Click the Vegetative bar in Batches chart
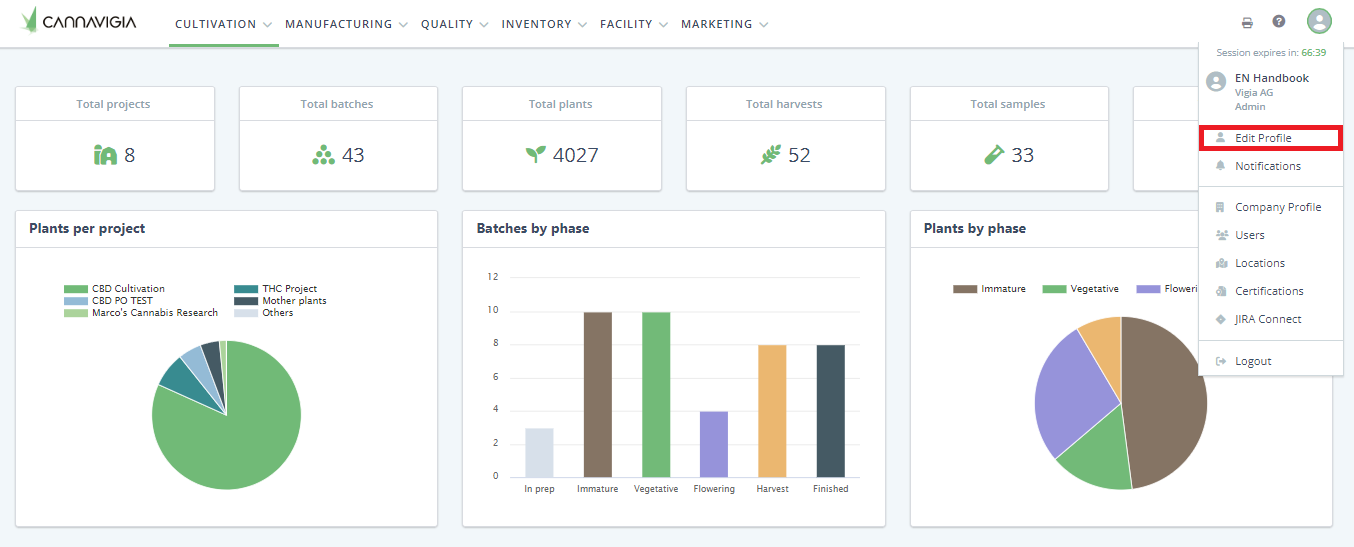The image size is (1354, 547). (x=656, y=394)
